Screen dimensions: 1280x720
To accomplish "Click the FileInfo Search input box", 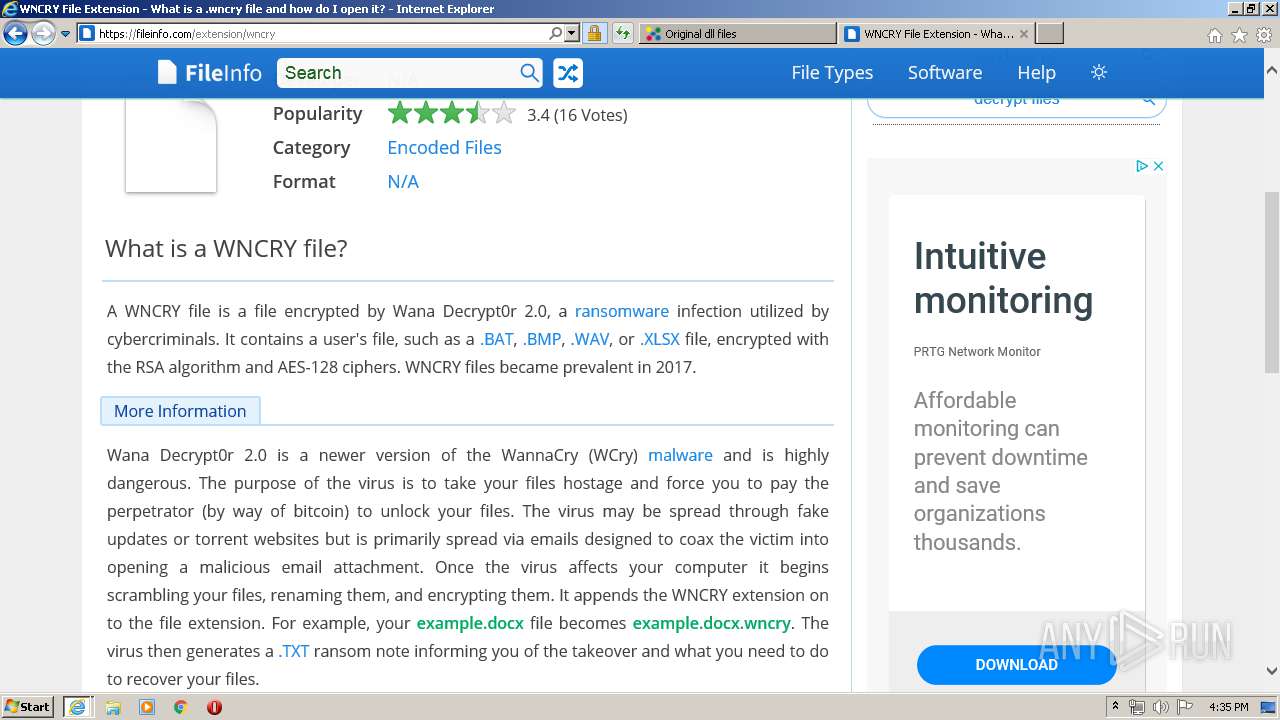I will point(397,73).
